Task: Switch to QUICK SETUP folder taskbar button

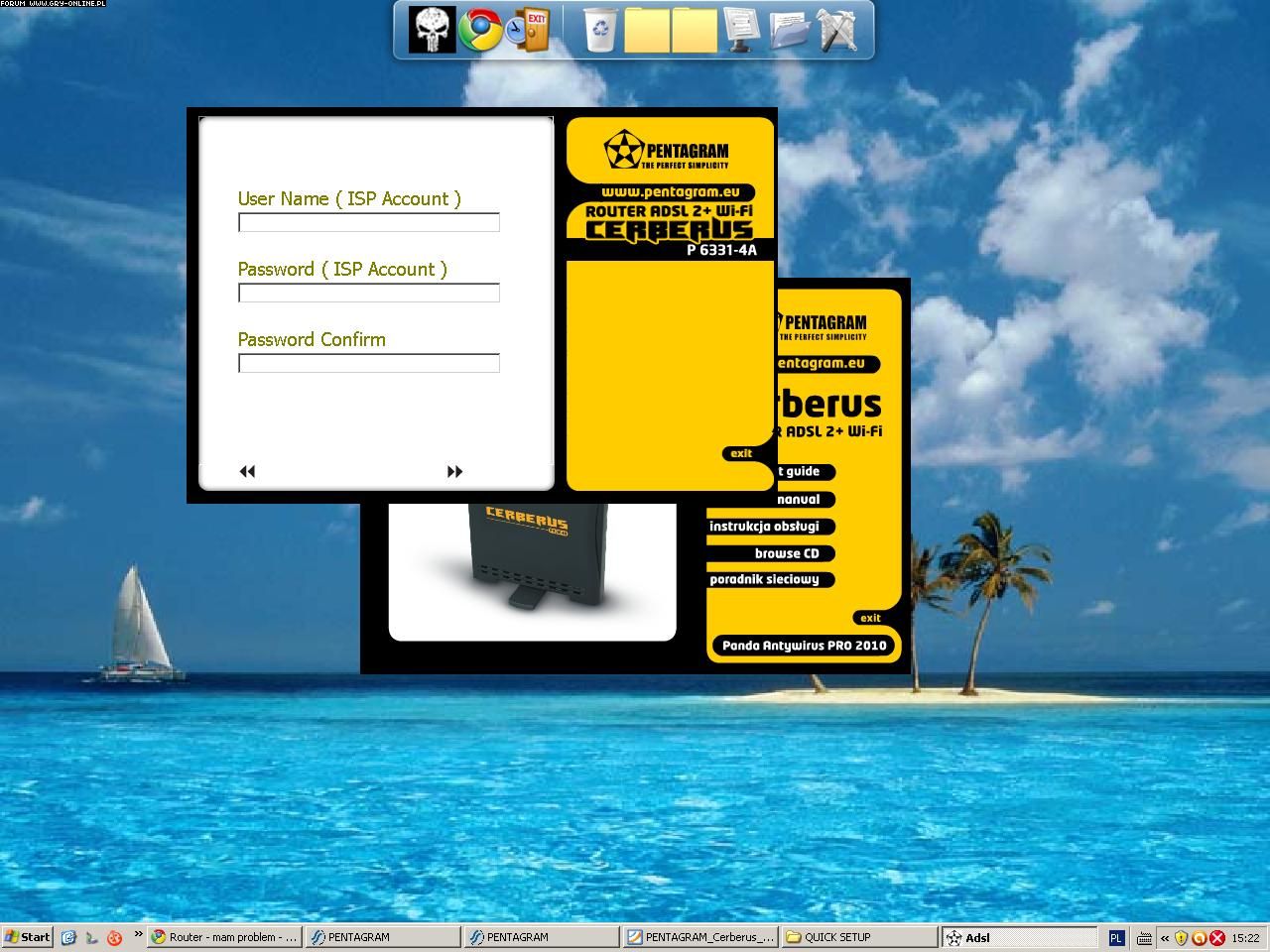Action: click(x=859, y=937)
